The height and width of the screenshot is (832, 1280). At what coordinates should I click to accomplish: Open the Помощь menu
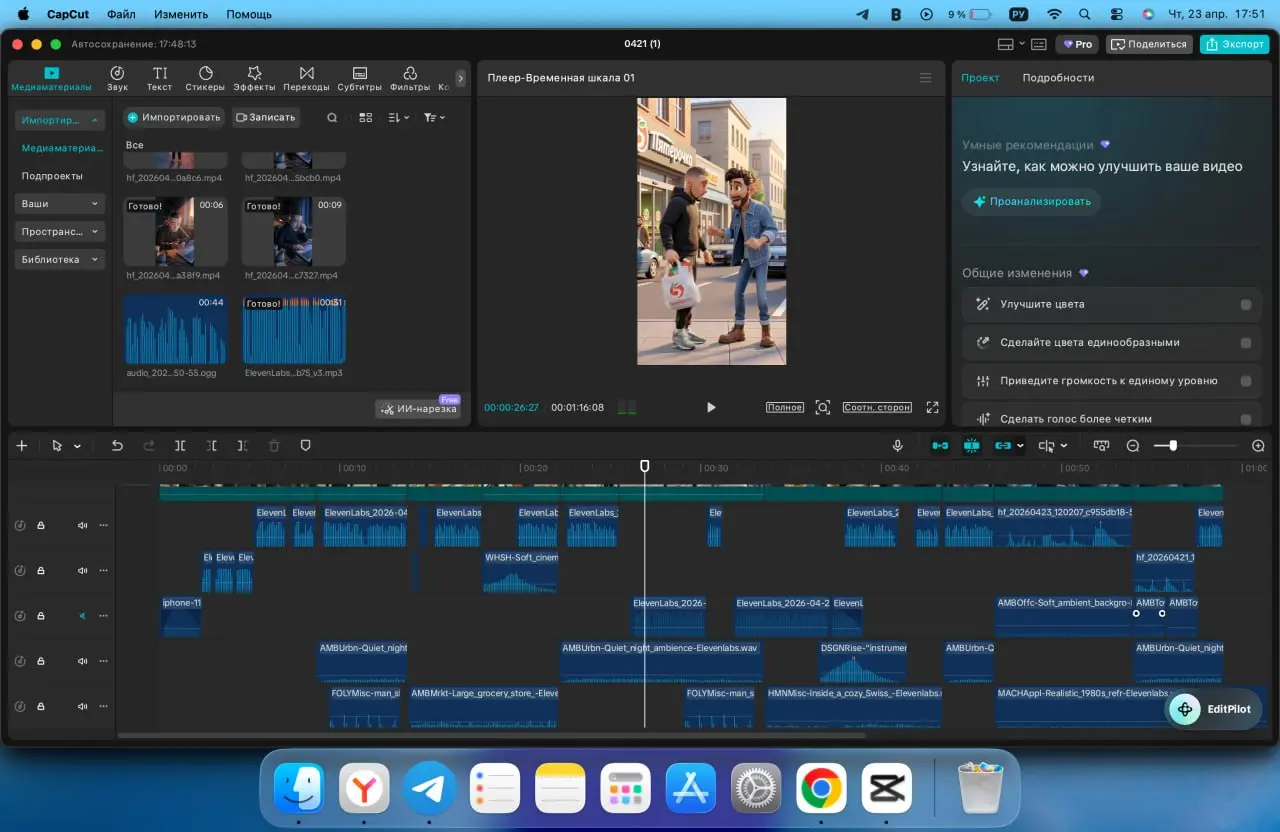(x=249, y=15)
